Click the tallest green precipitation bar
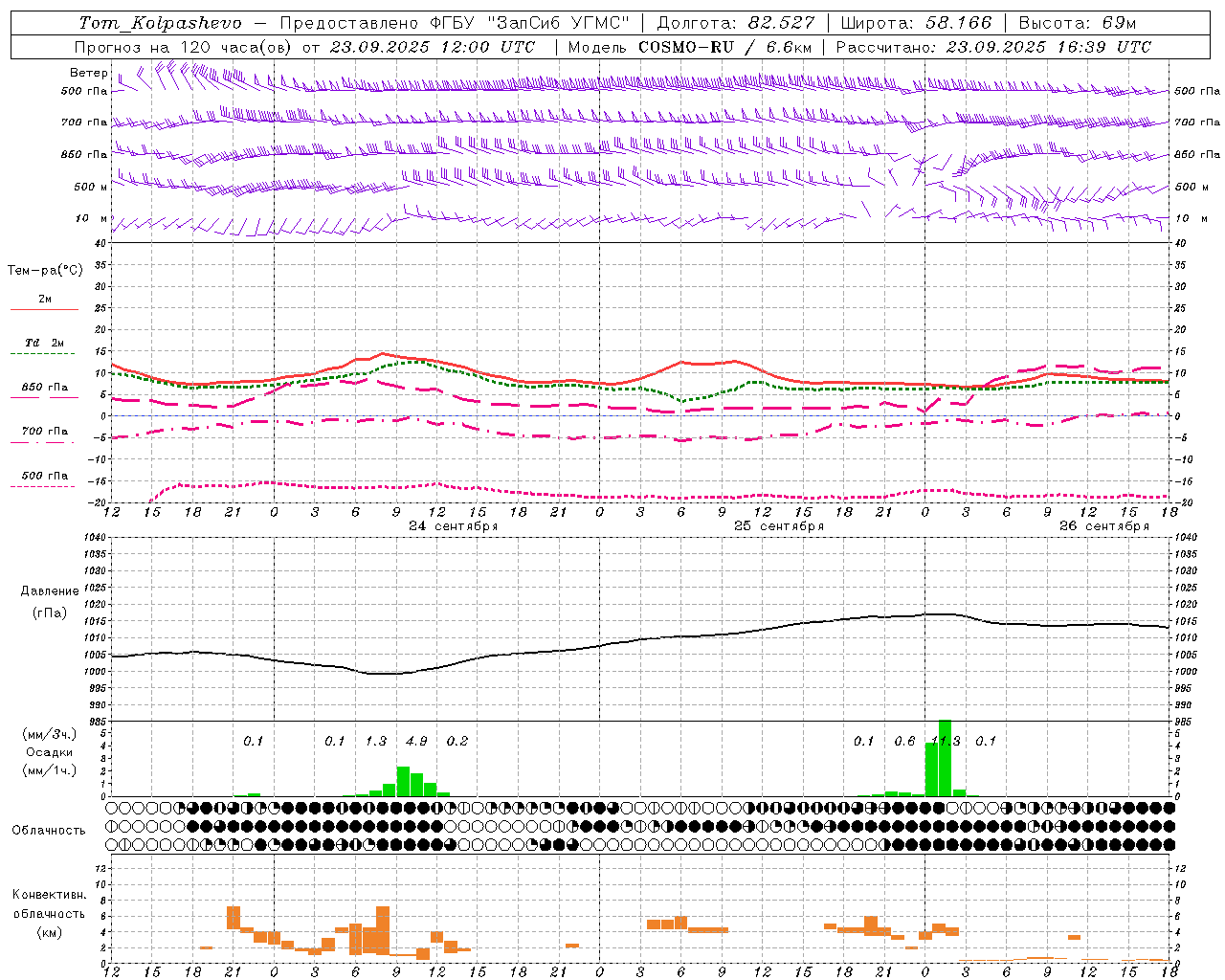The image size is (1225, 980). (x=945, y=758)
